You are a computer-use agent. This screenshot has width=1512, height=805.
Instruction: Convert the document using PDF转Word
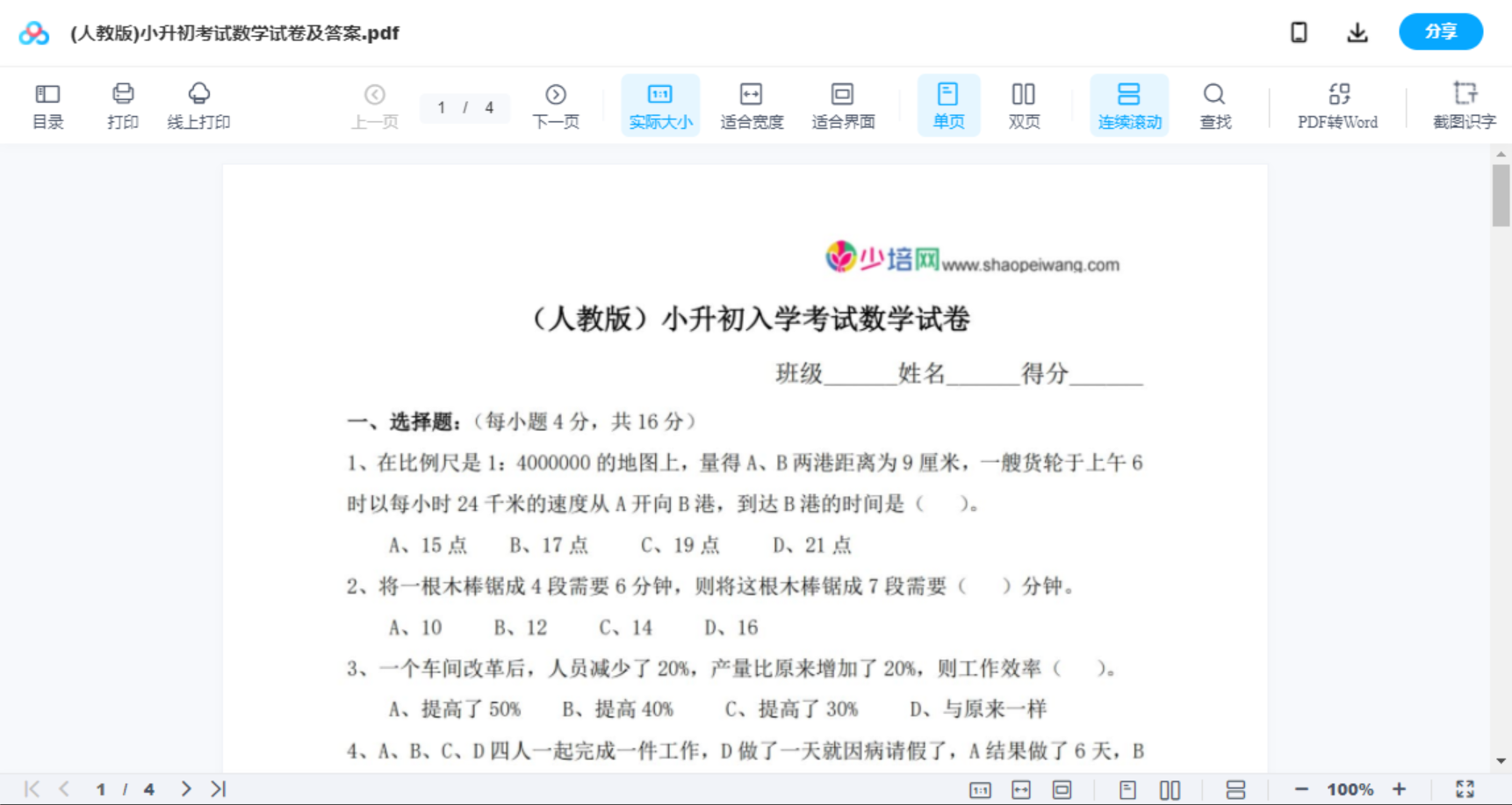point(1336,104)
